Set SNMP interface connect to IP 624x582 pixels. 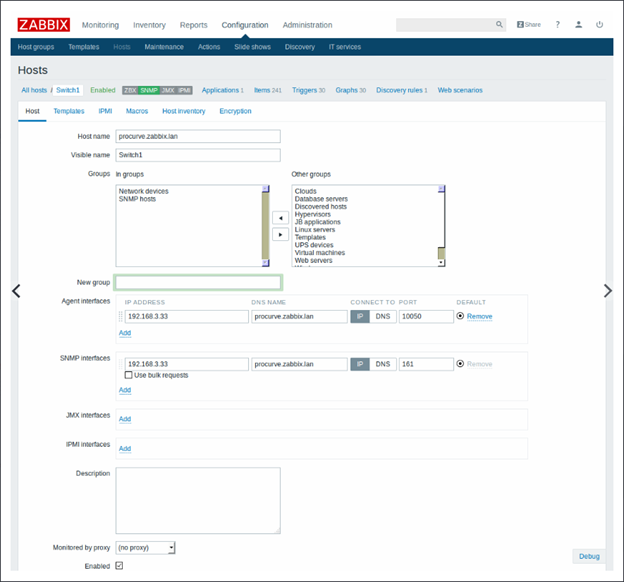click(x=360, y=364)
